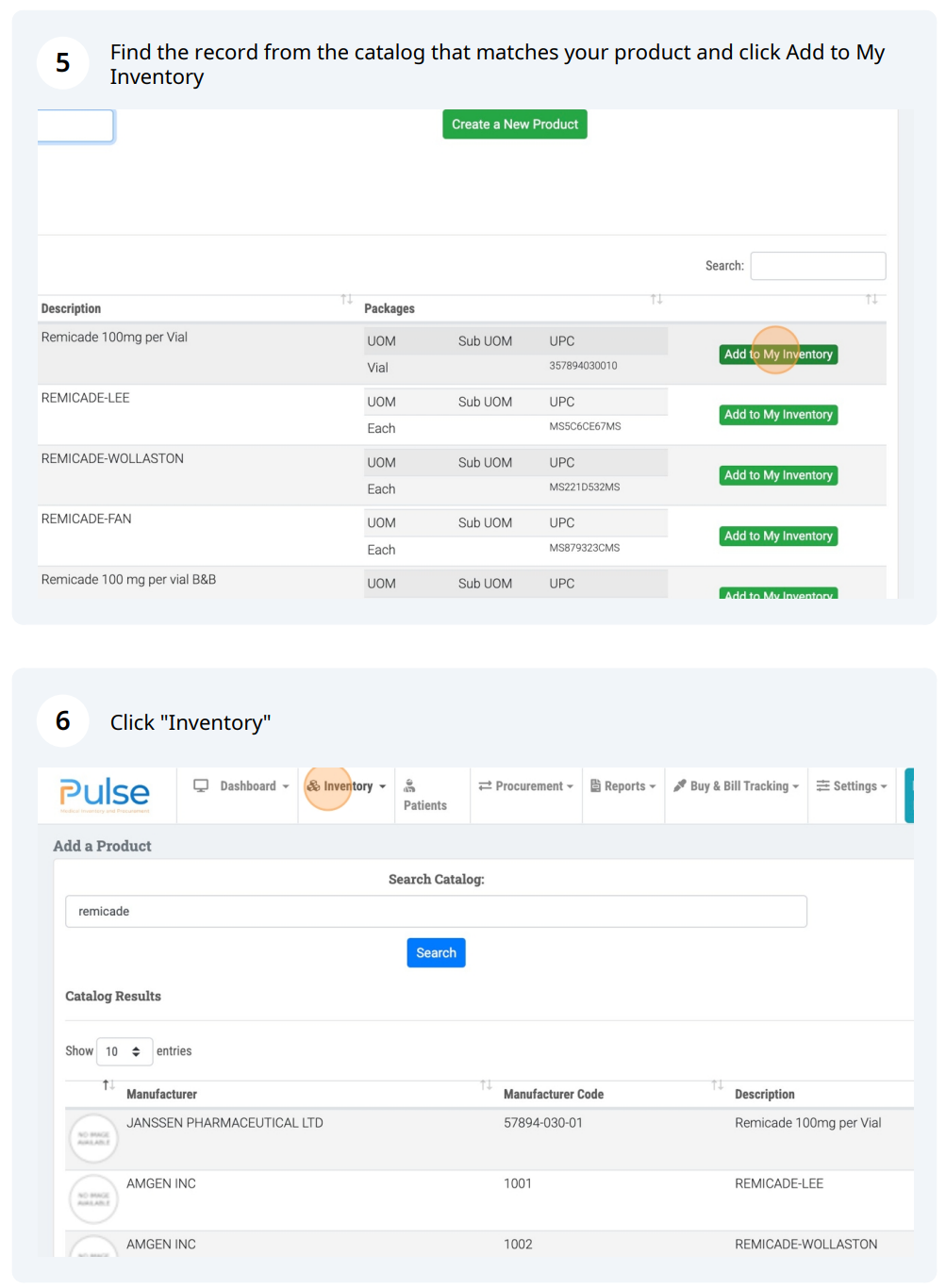This screenshot has height=1288, width=946.
Task: Click the Remicade 100 mg per vial B&B description
Action: (x=128, y=580)
